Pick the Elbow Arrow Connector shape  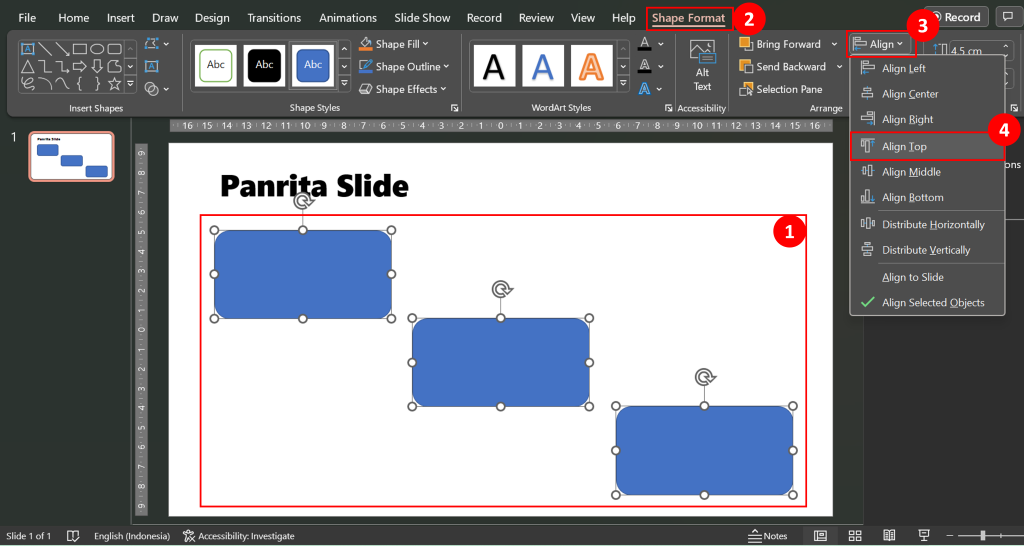tap(63, 66)
